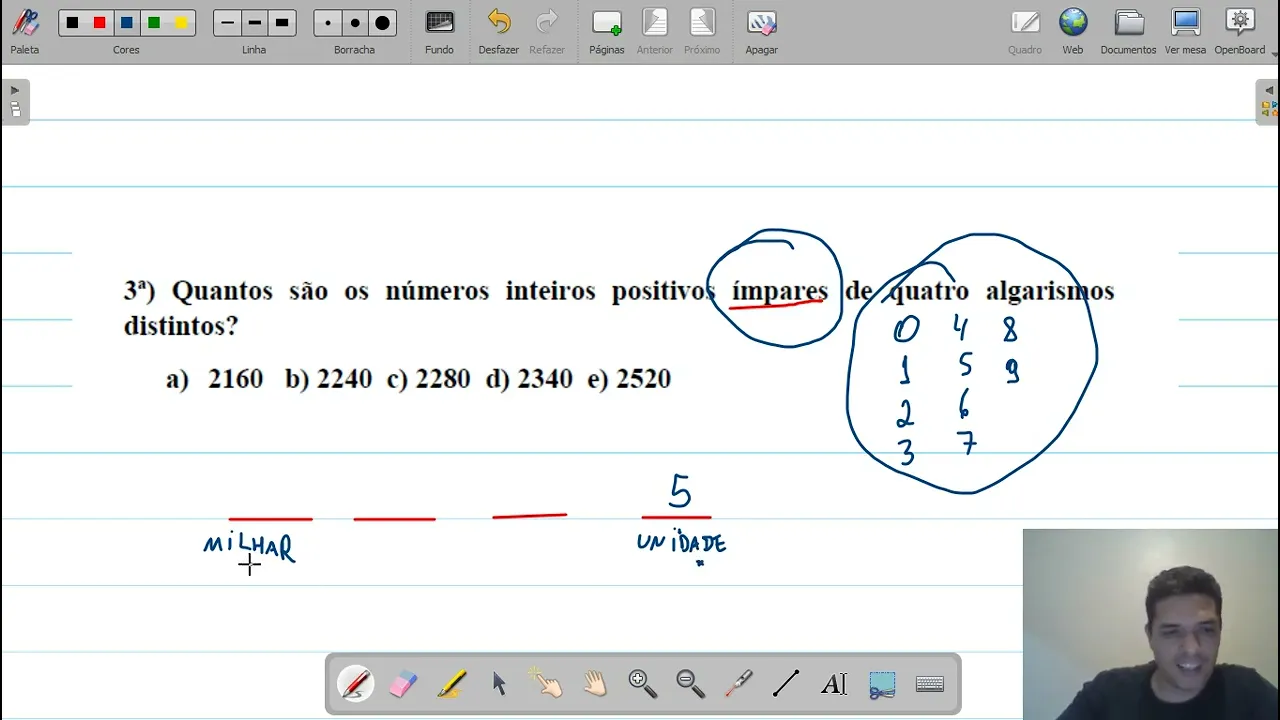Choose the arrow Selector tool
The height and width of the screenshot is (720, 1280).
(499, 684)
